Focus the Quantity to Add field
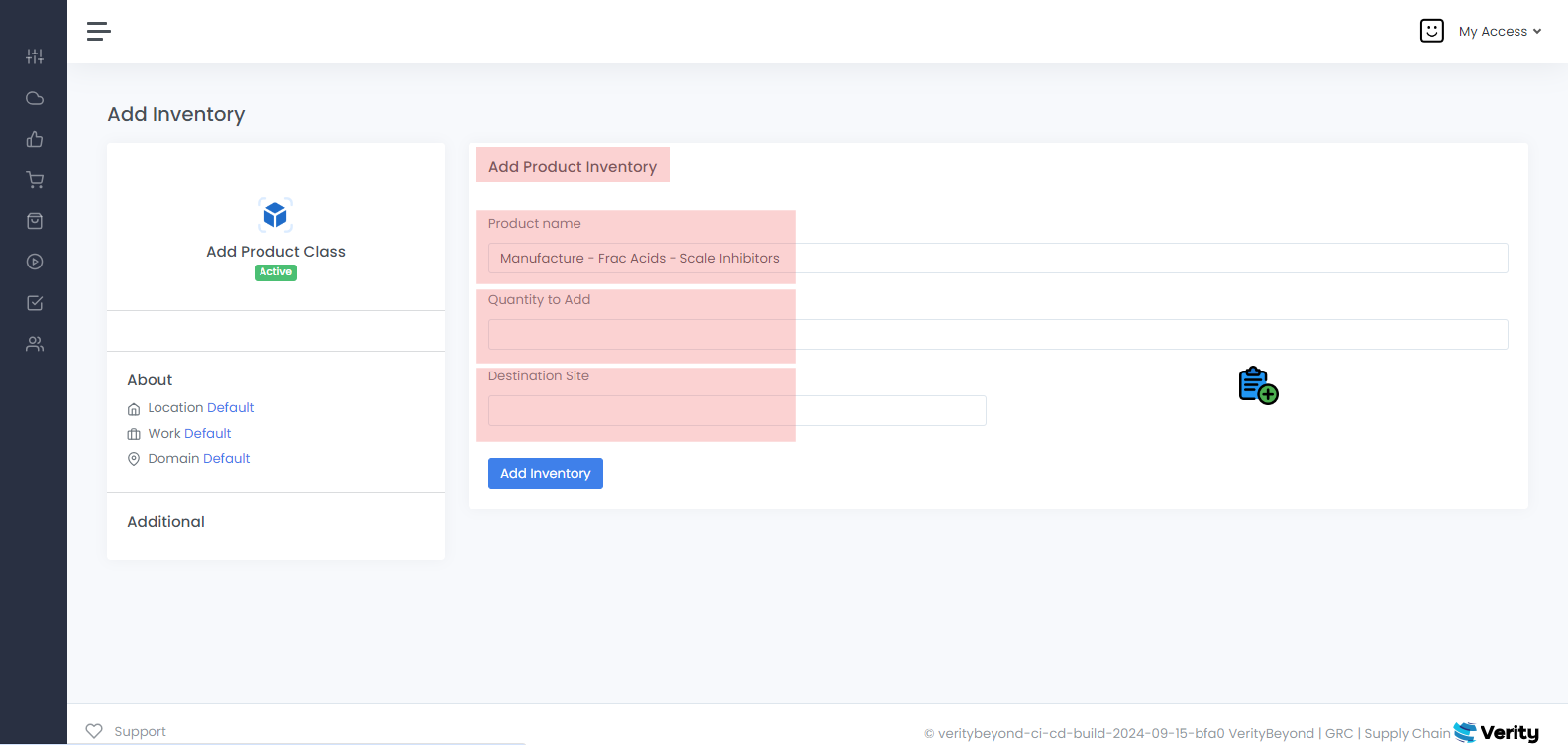The width and height of the screenshot is (1568, 745). (997, 335)
